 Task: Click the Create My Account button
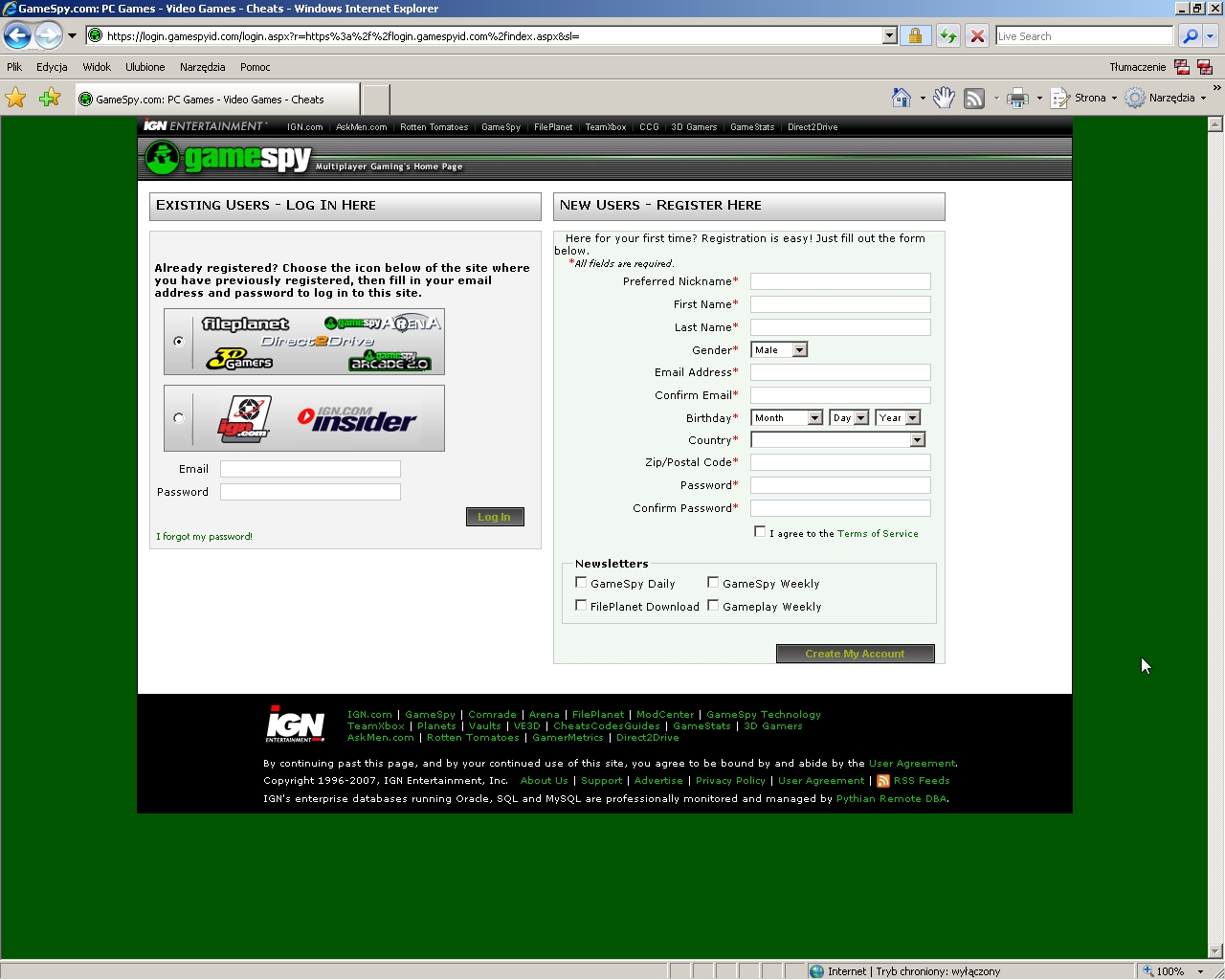[x=855, y=654]
